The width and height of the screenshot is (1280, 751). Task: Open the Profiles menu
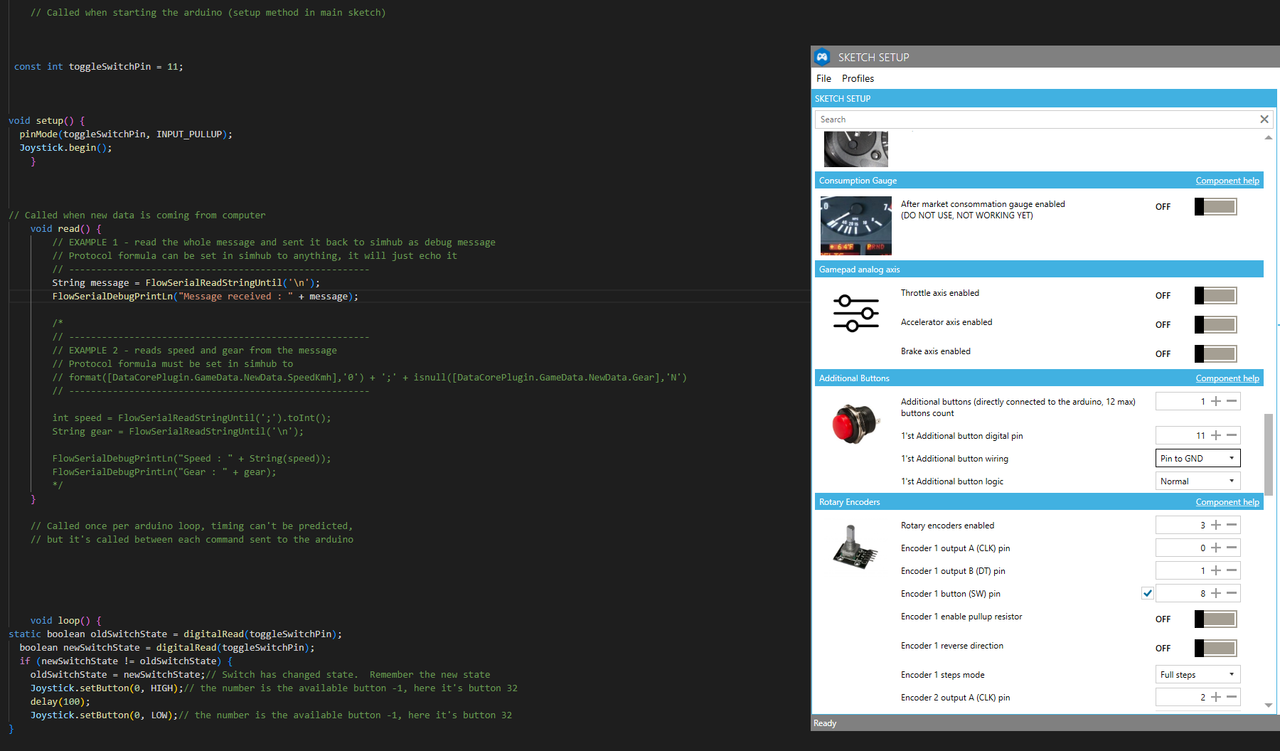[858, 78]
